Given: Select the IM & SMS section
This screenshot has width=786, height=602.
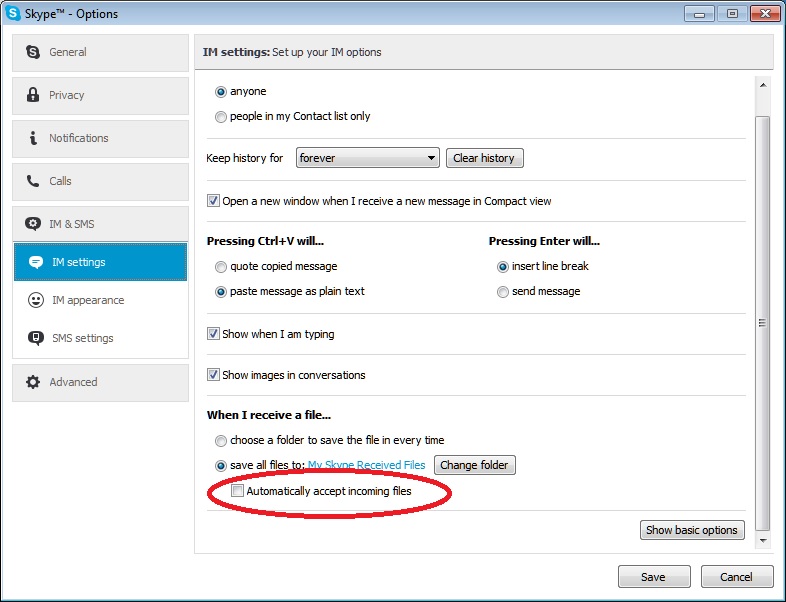Looking at the screenshot, I should [100, 224].
